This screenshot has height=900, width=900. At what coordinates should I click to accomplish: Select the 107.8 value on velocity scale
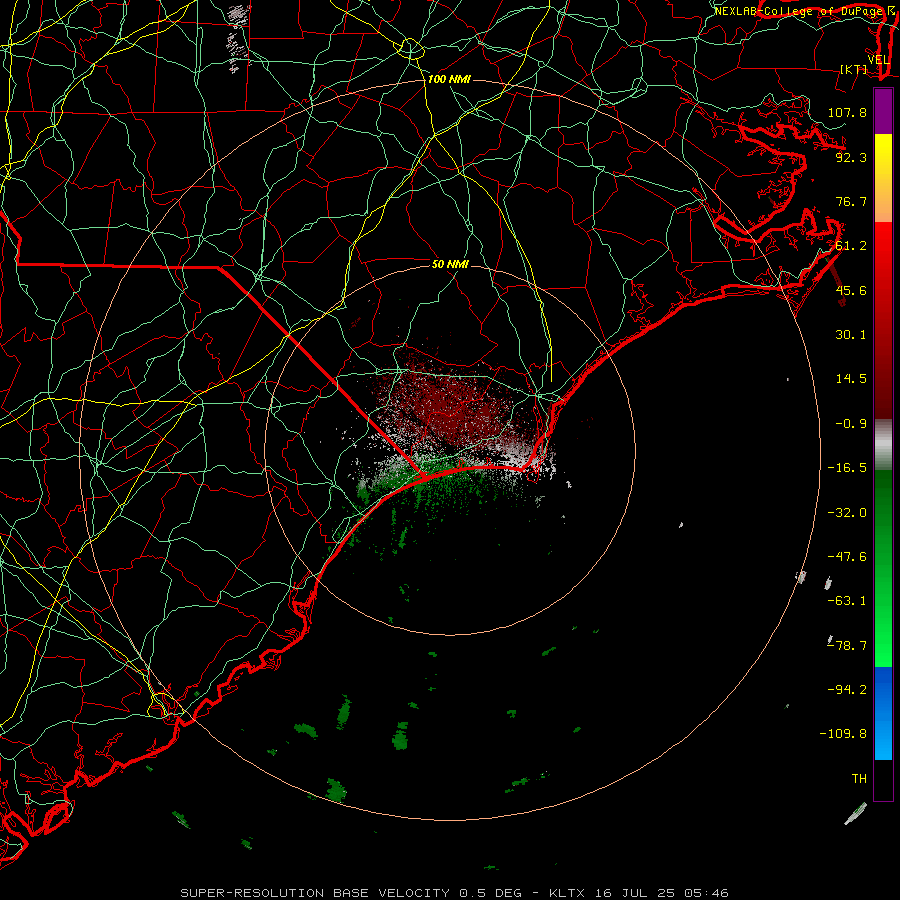[847, 112]
